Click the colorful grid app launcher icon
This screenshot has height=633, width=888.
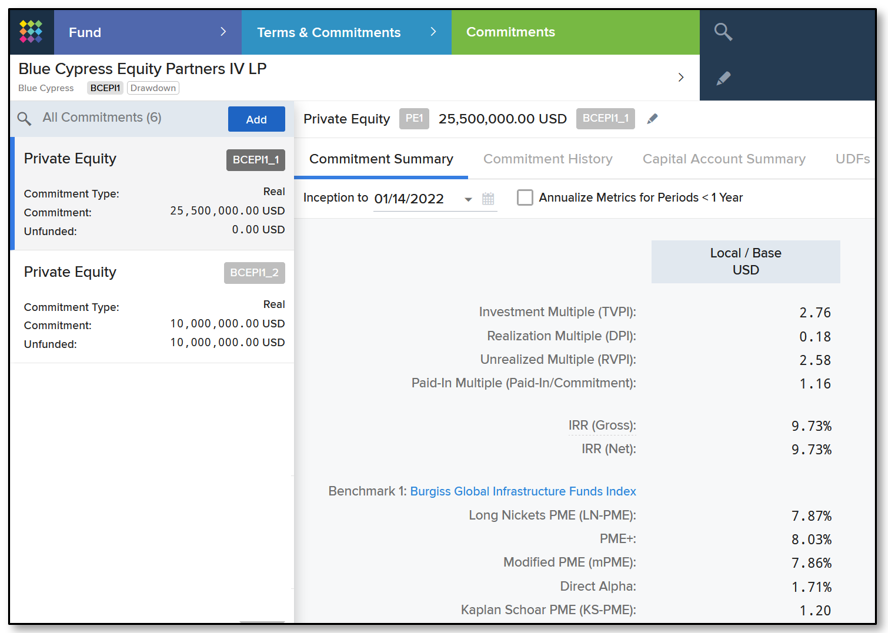(31, 32)
